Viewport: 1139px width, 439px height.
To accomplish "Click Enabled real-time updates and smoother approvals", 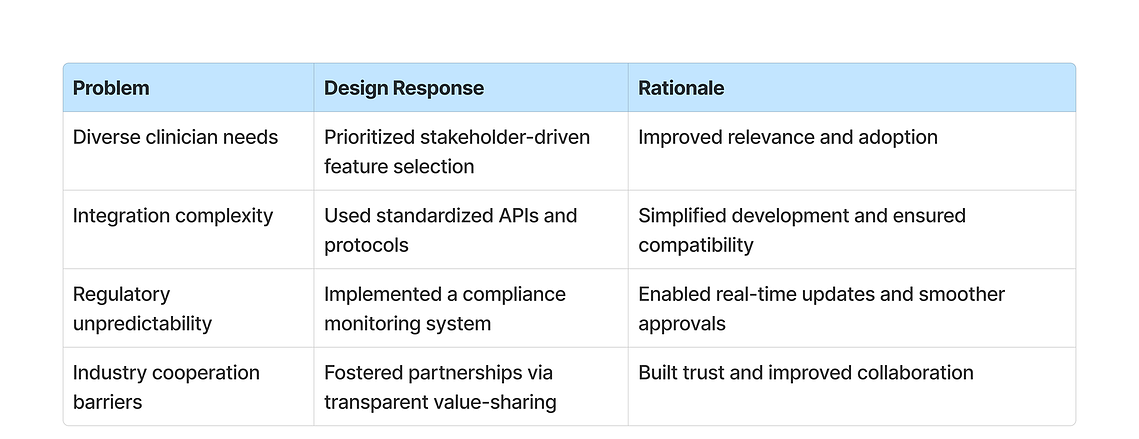I will pyautogui.click(x=851, y=308).
